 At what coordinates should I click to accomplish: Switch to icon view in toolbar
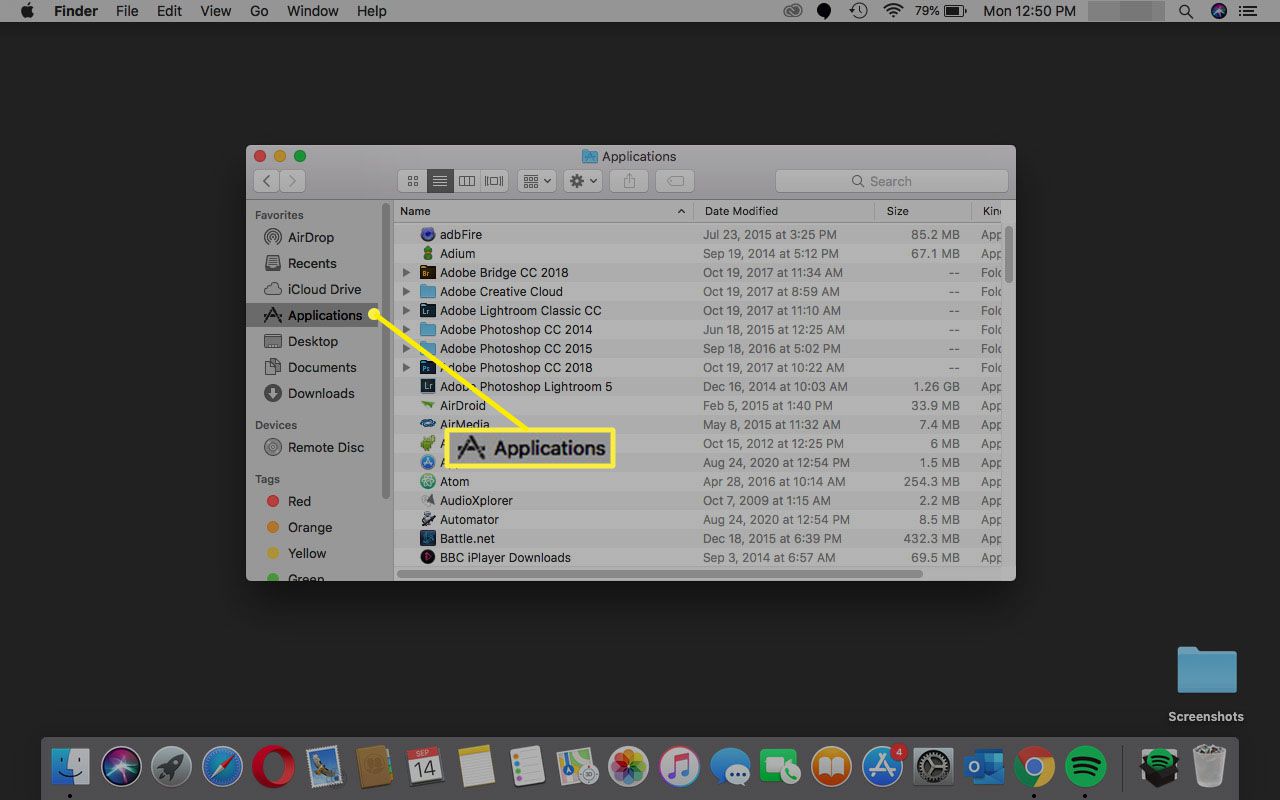click(x=412, y=181)
